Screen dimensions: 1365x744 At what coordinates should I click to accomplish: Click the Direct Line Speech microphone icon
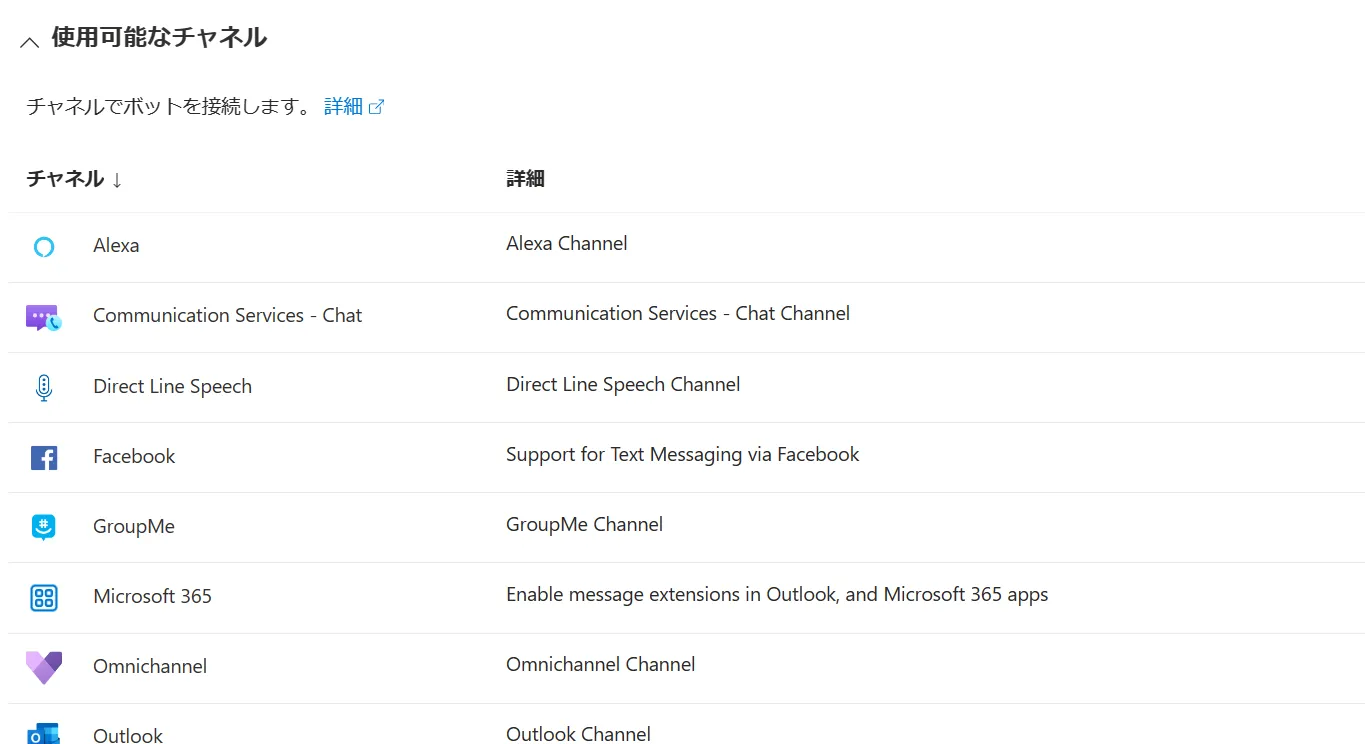click(x=43, y=387)
